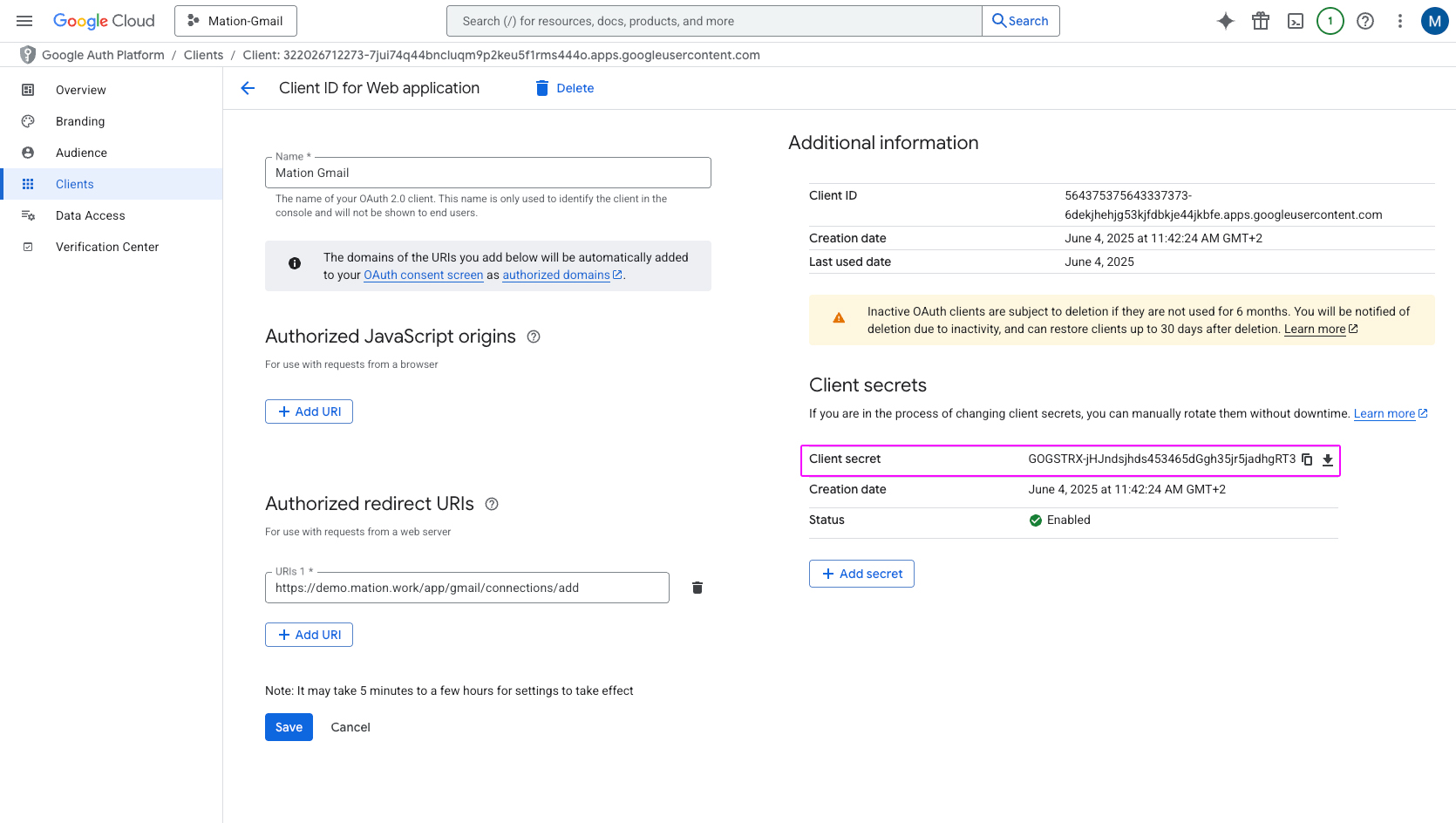The height and width of the screenshot is (823, 1456).
Task: Open the free trial gift icon
Action: click(x=1261, y=21)
